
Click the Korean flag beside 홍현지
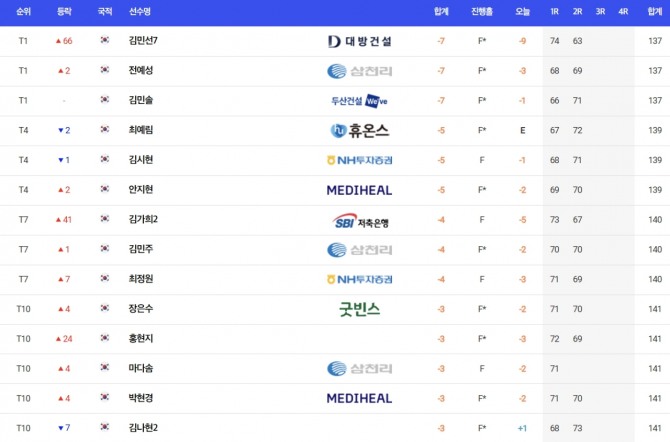(x=105, y=339)
